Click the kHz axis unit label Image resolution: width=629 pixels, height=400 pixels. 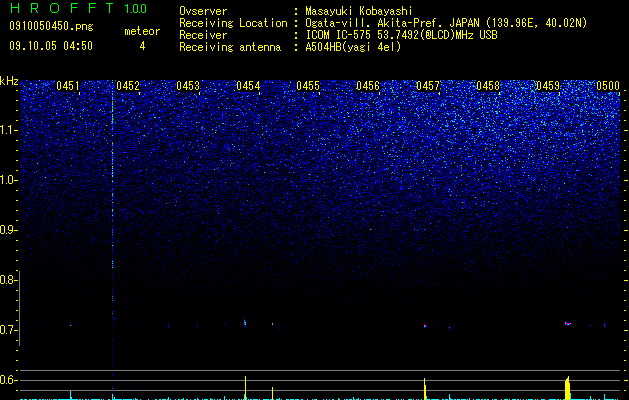[9, 81]
